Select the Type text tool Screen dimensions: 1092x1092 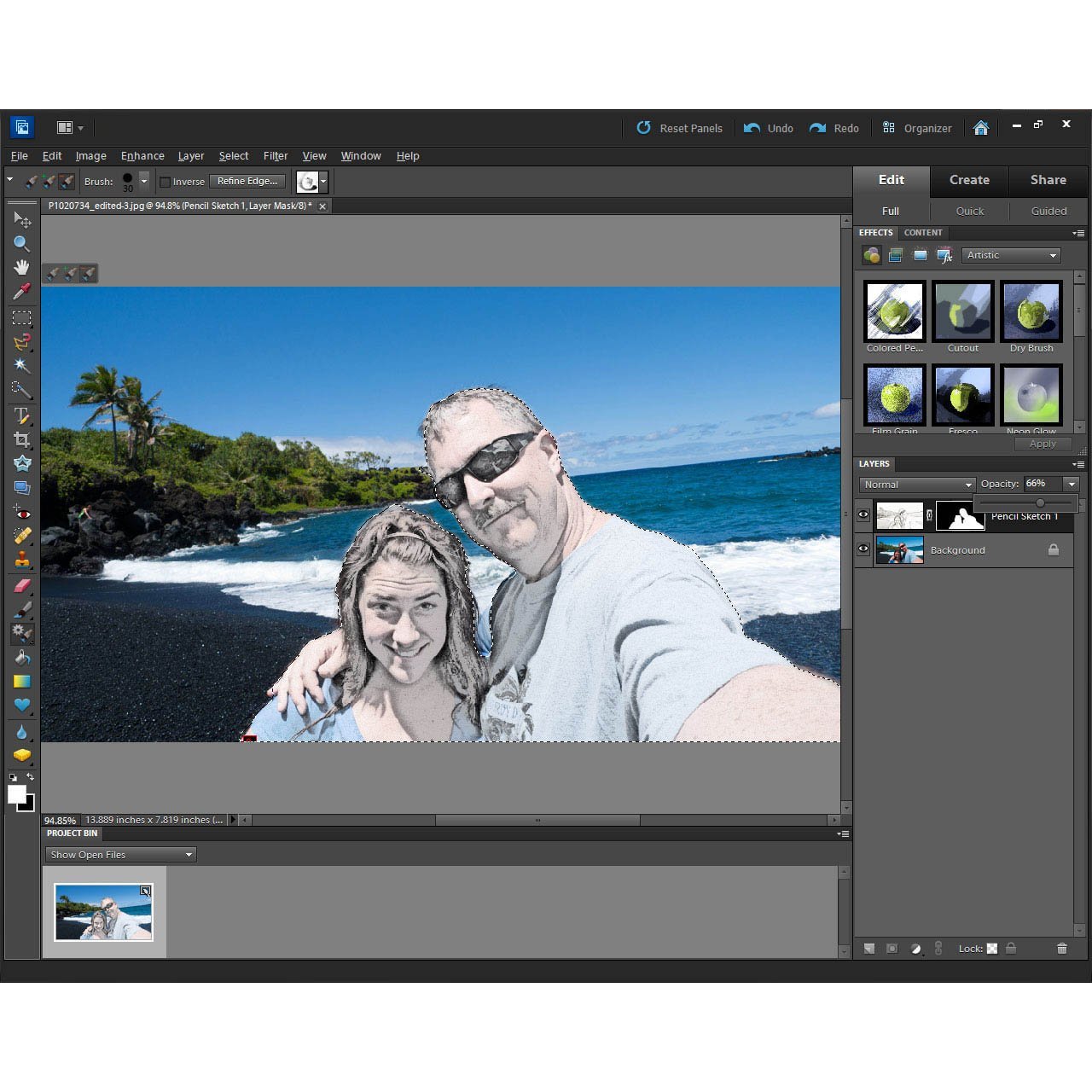(22, 416)
